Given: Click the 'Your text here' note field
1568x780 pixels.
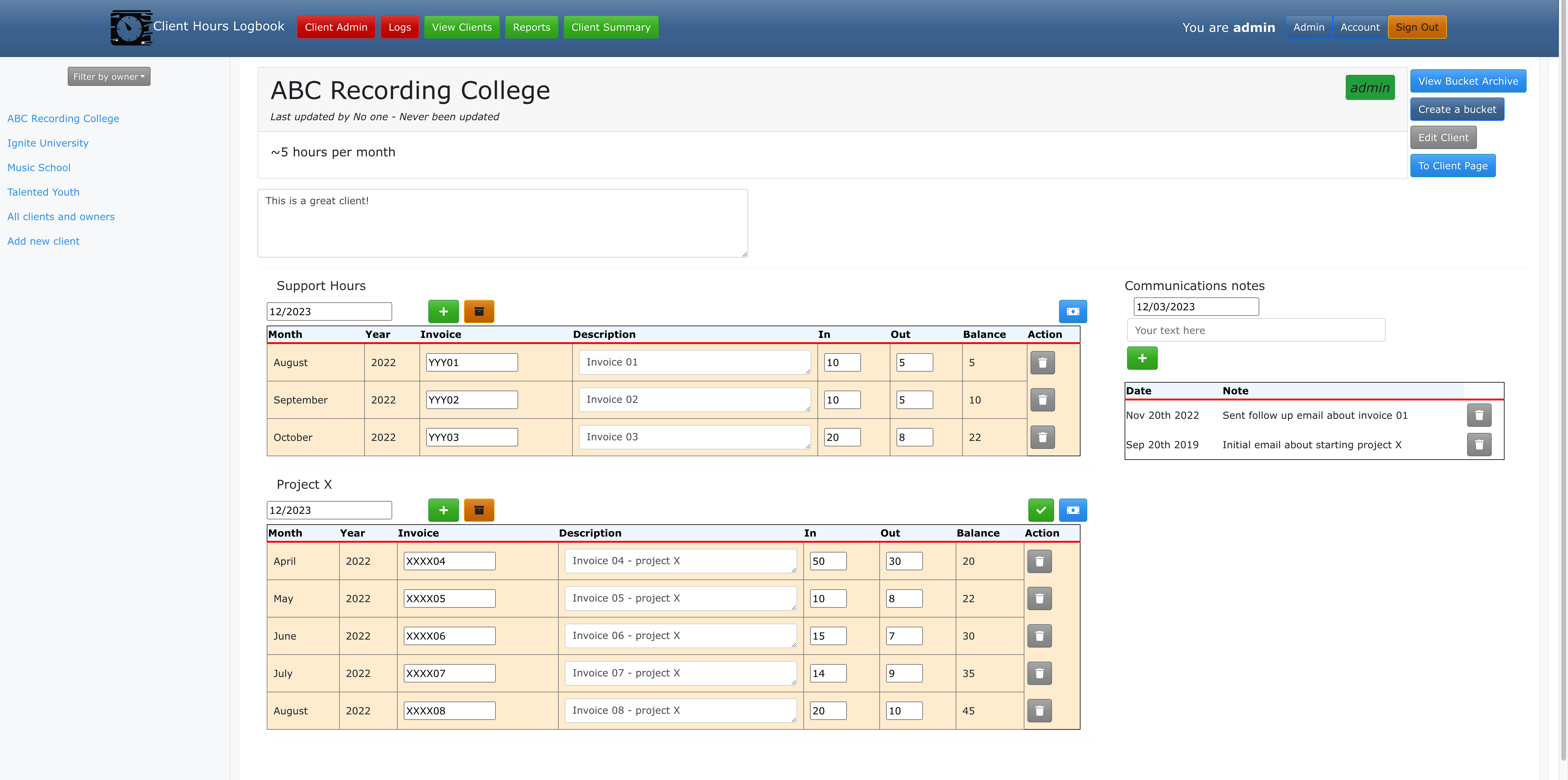Looking at the screenshot, I should coord(1256,330).
